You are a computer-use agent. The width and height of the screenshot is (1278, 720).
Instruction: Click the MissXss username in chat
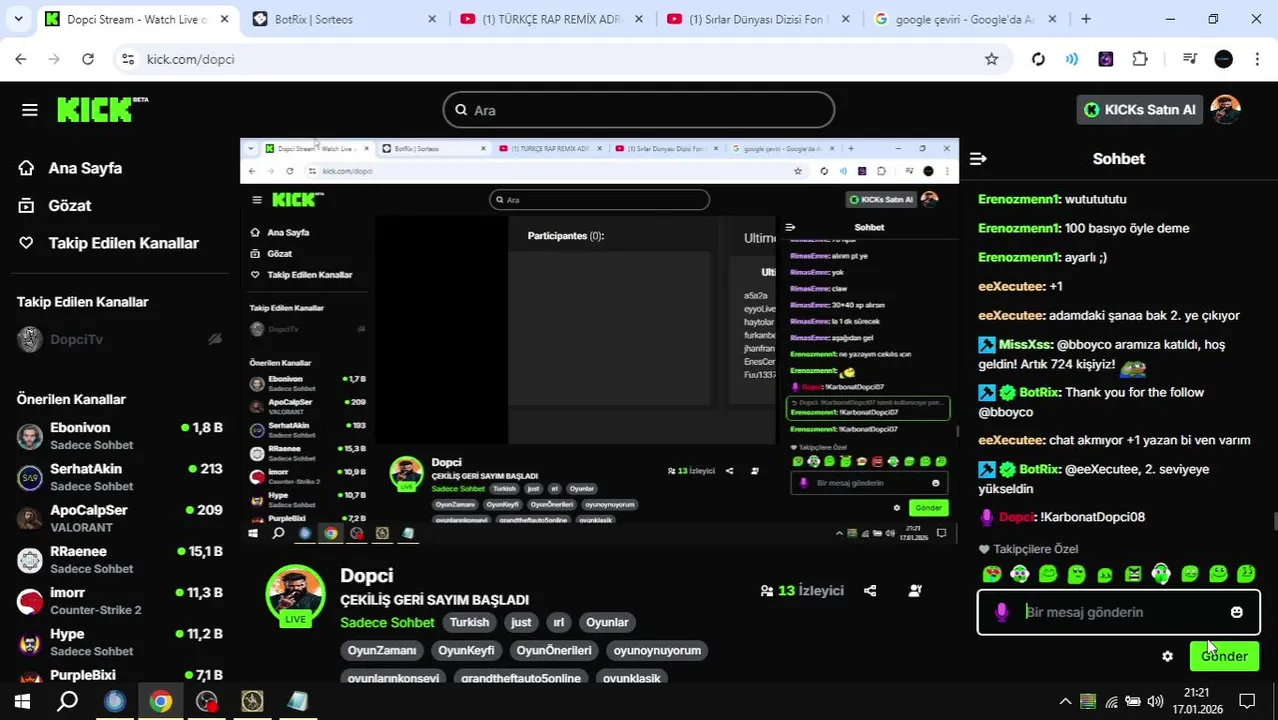pyautogui.click(x=1025, y=344)
